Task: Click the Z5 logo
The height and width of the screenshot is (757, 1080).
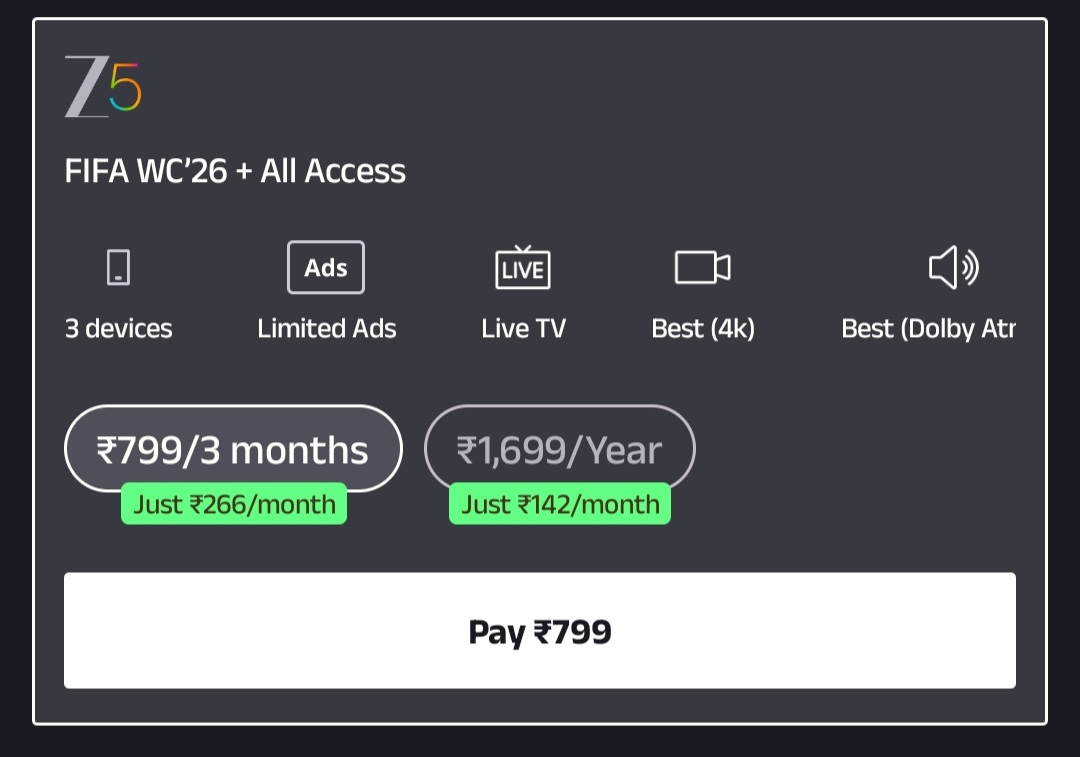Action: (x=103, y=87)
